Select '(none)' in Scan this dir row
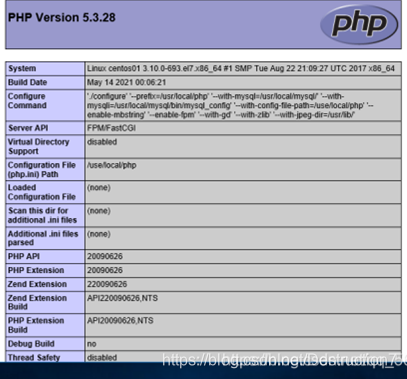Screen dimensions: 407x379 [x=99, y=211]
